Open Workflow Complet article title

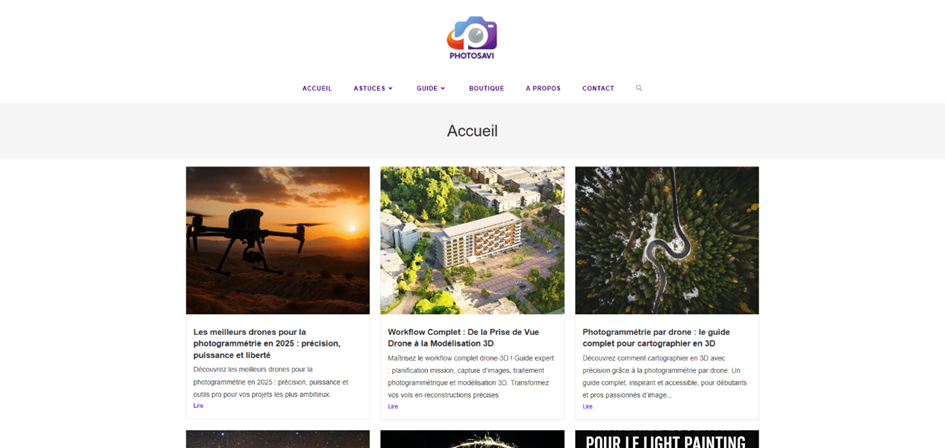[x=463, y=338]
